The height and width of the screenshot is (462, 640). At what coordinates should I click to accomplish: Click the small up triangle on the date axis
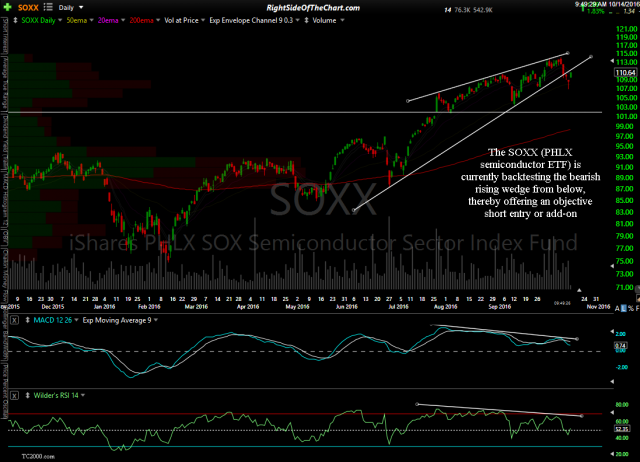[x=579, y=290]
